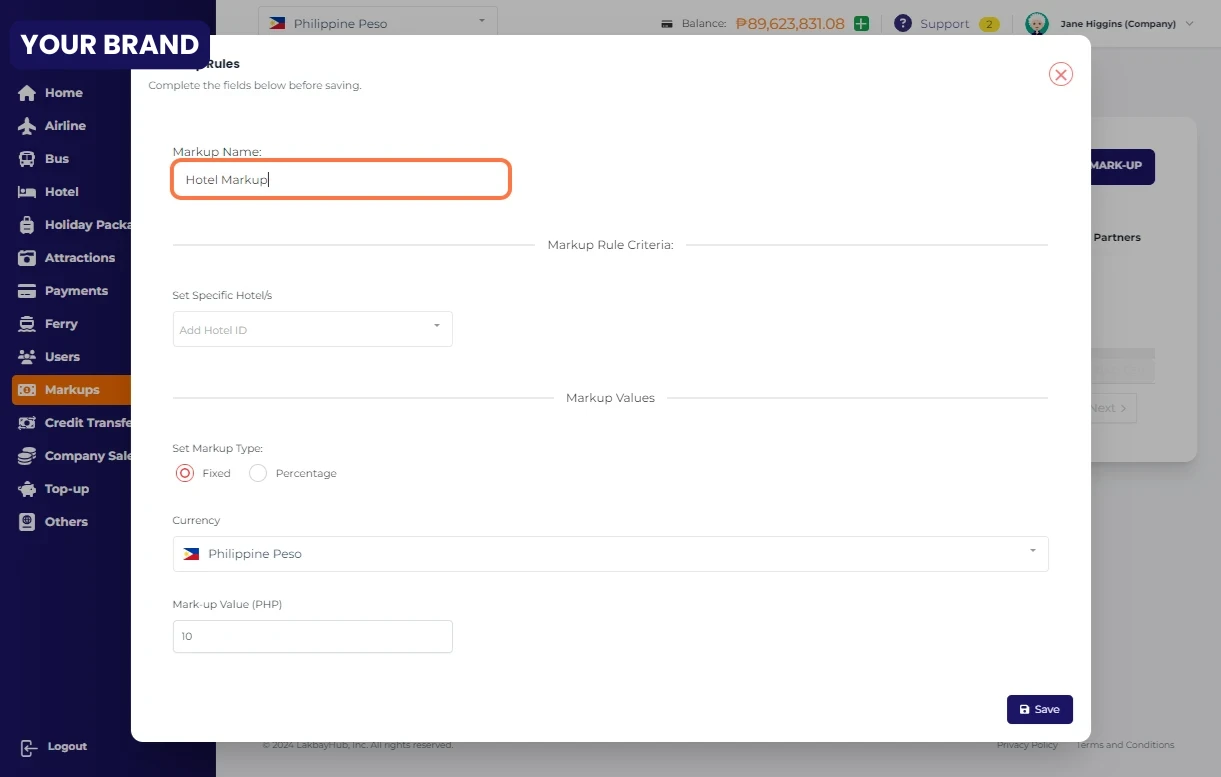This screenshot has height=777, width=1221.
Task: Click the Bus icon in sidebar
Action: [x=27, y=159]
